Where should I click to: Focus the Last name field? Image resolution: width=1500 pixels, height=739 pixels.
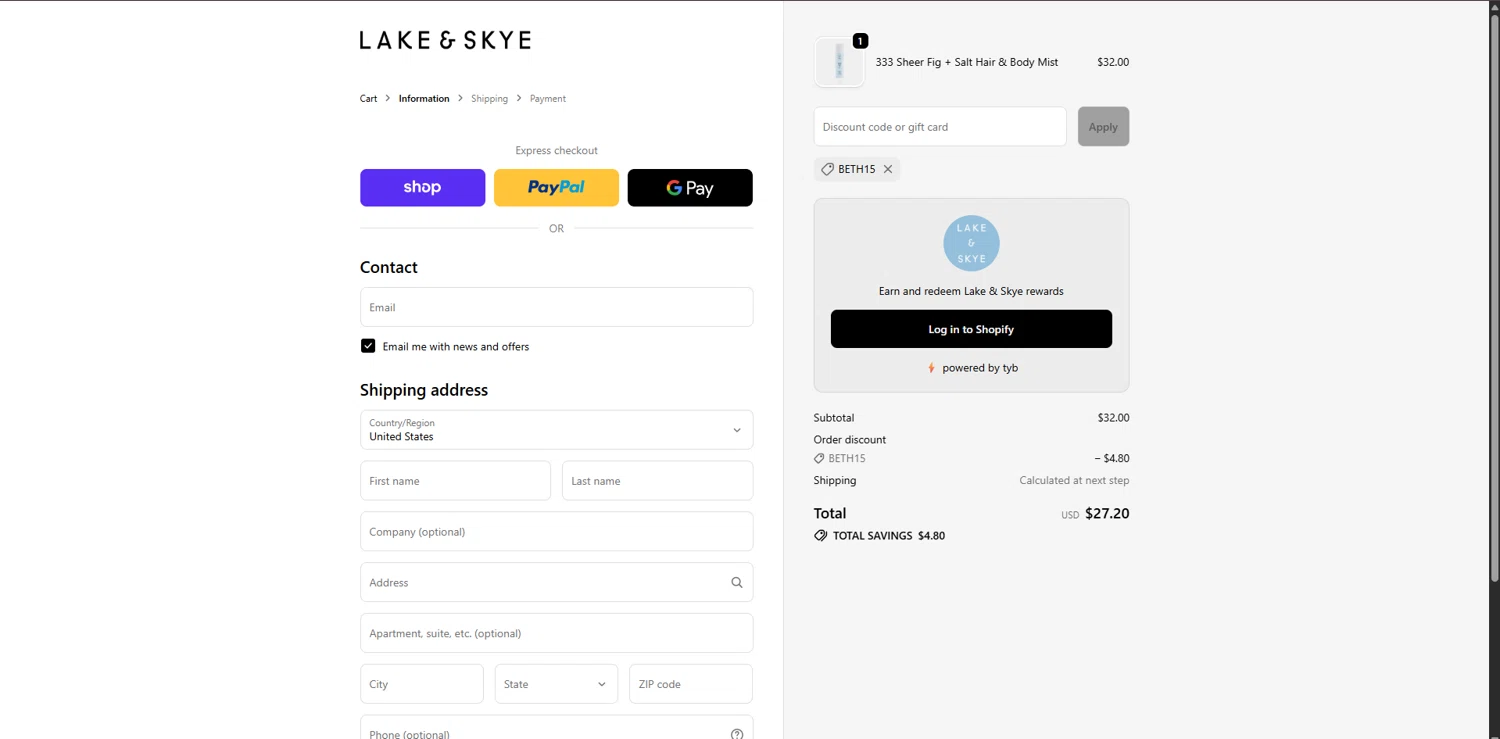click(x=657, y=481)
